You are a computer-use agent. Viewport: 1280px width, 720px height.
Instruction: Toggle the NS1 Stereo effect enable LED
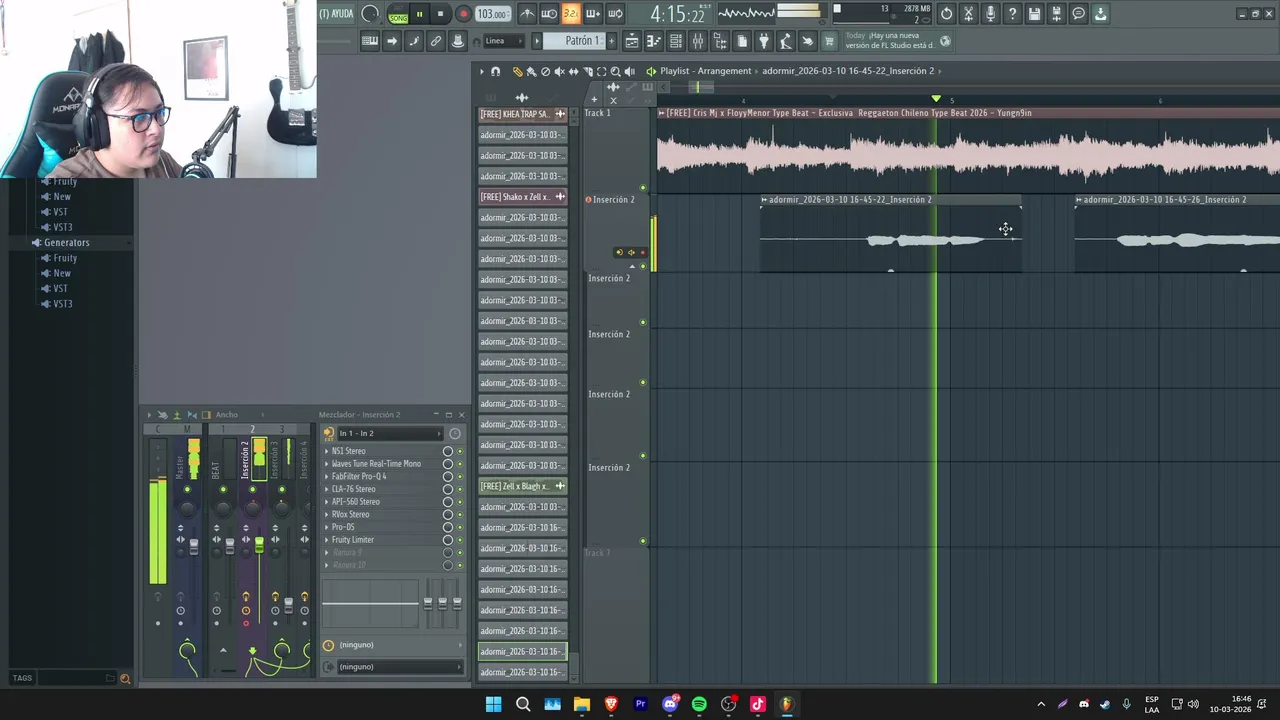pyautogui.click(x=460, y=451)
